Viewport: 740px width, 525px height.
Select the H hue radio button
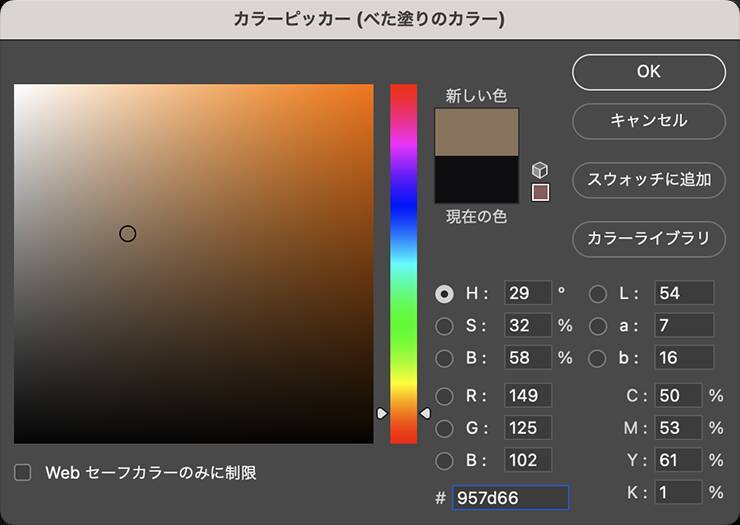(445, 294)
